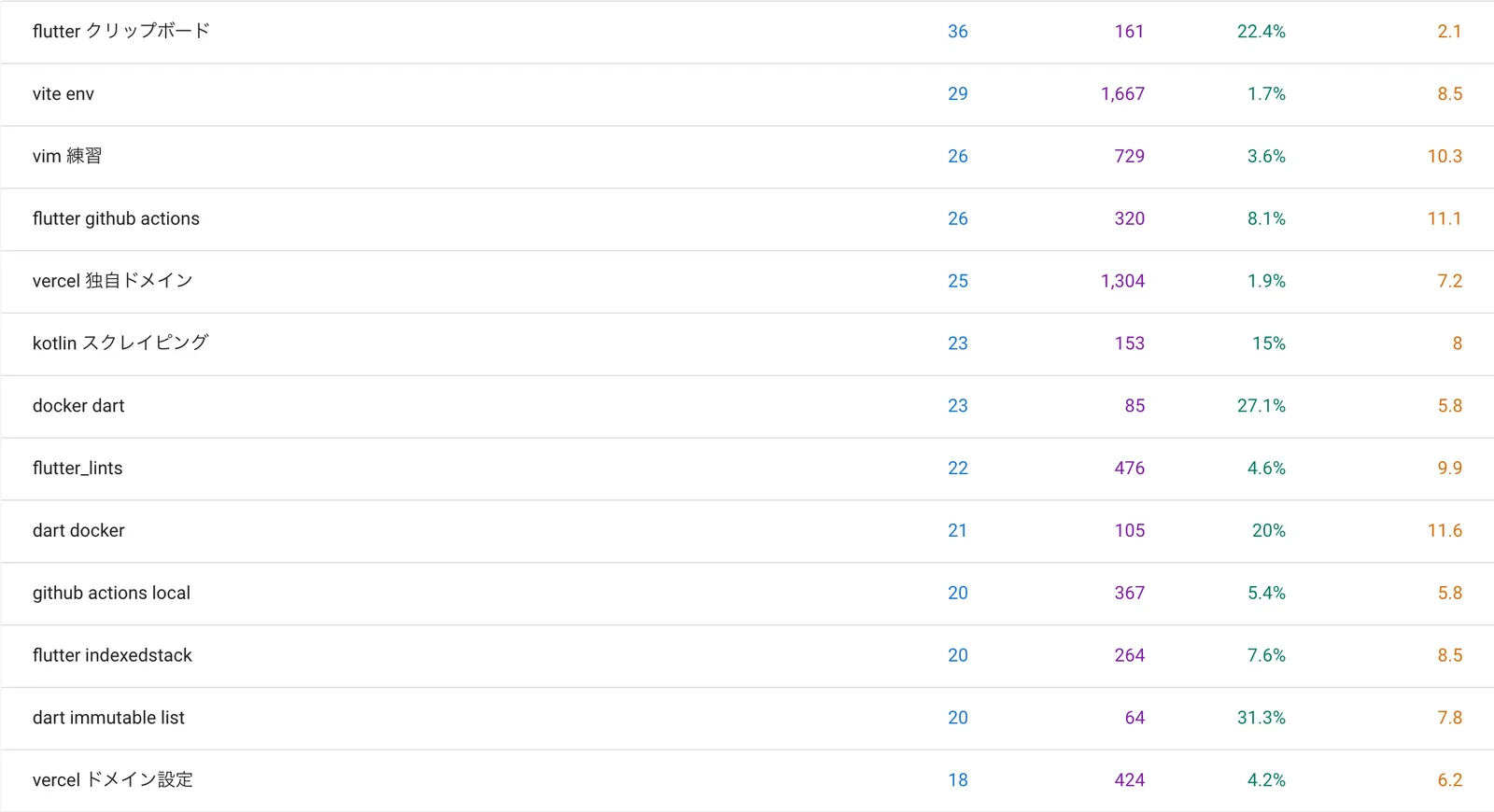This screenshot has height=812, width=1494.
Task: Click the "vercel ドメイン設定" query row
Action: pos(112,780)
